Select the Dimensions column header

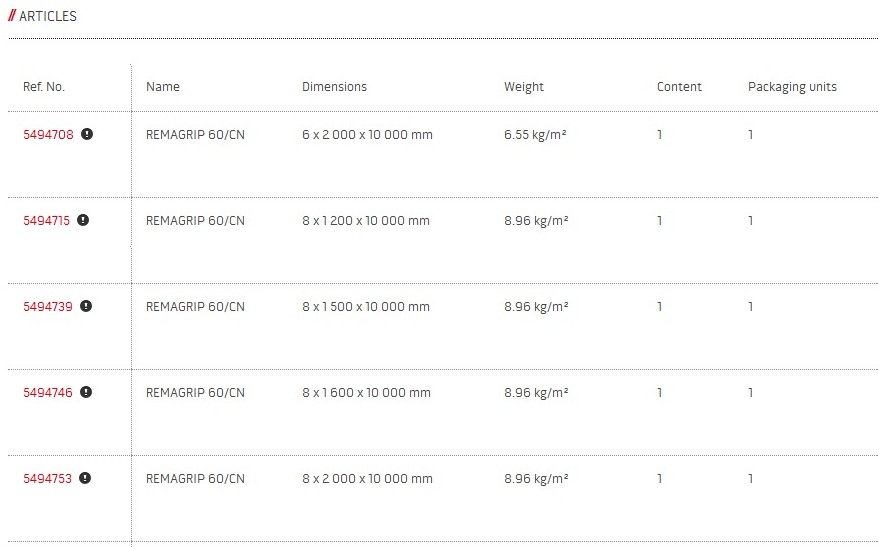[334, 87]
